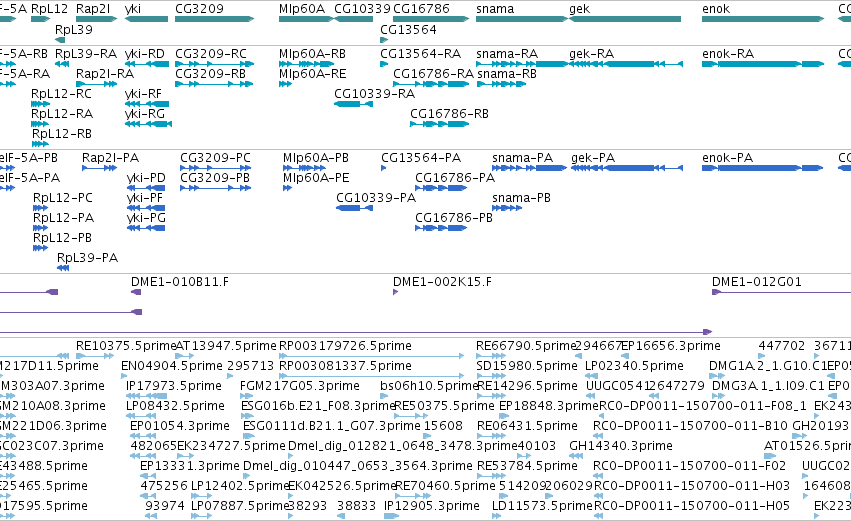
Task: Click protein yki-PG
Action: [x=146, y=218]
